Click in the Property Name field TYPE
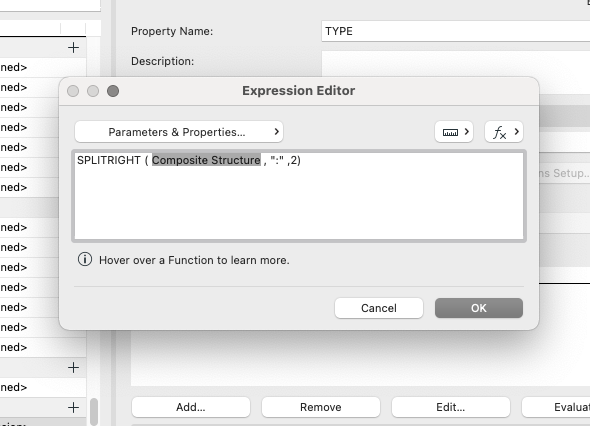This screenshot has width=590, height=426. click(455, 31)
